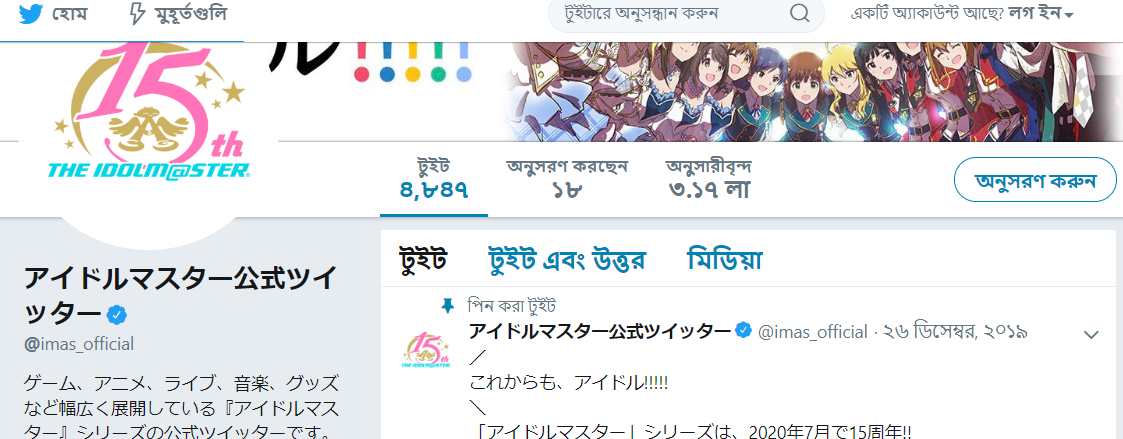1123x439 pixels.
Task: Click verified badge in pinned tweet header
Action: point(744,331)
